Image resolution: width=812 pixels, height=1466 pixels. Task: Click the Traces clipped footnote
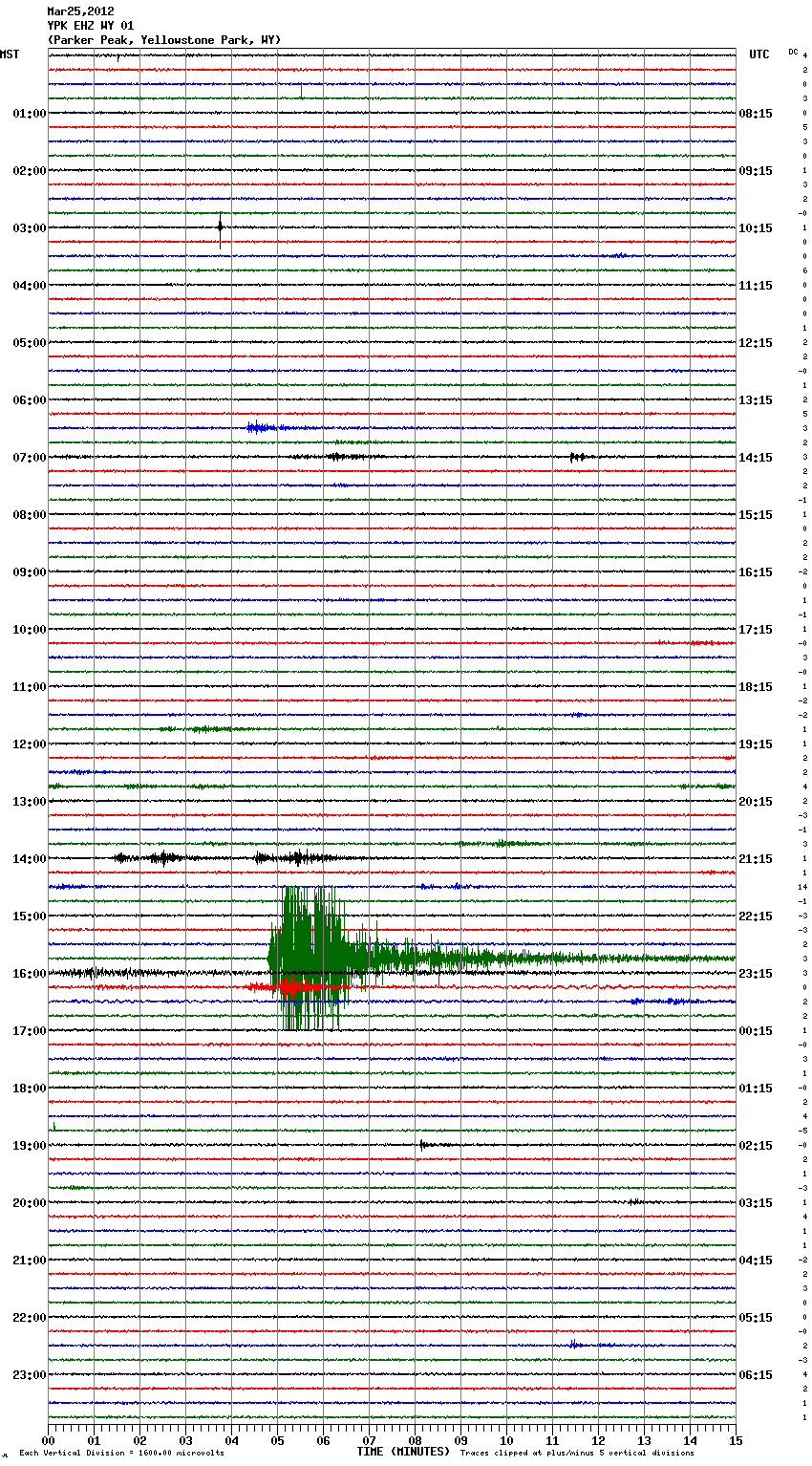[x=577, y=1454]
